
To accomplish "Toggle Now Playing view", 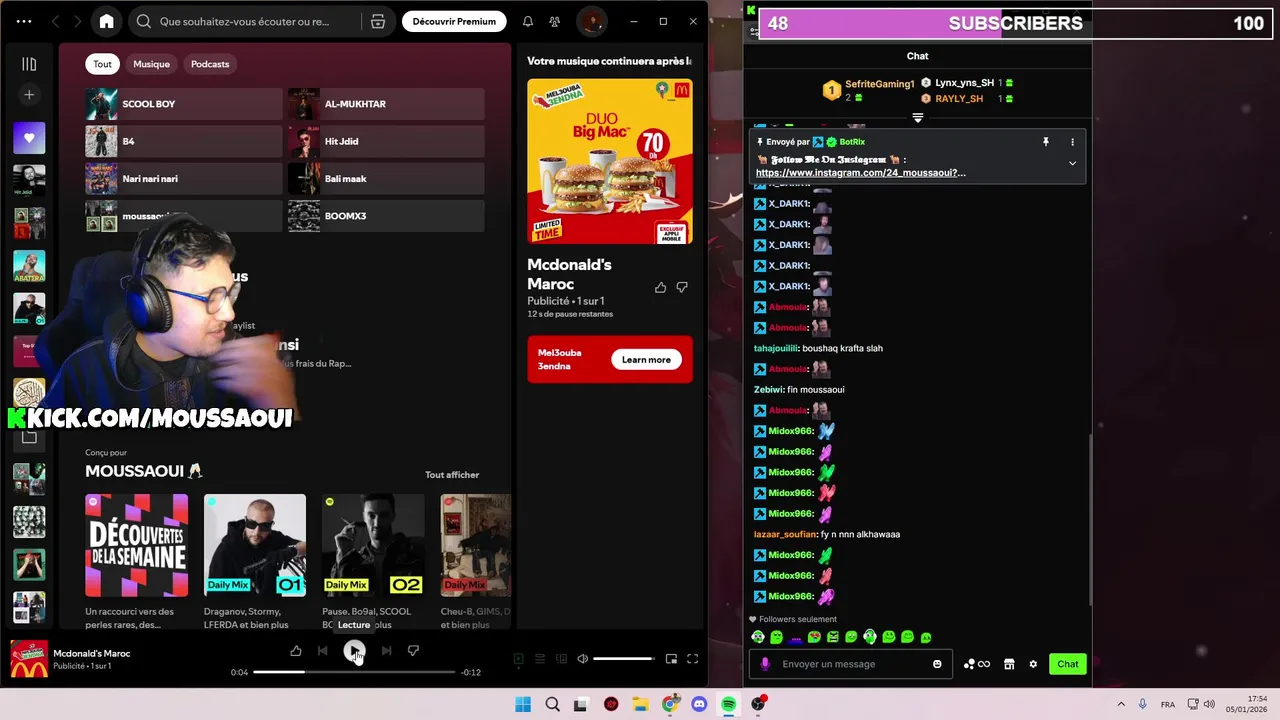I will [518, 659].
